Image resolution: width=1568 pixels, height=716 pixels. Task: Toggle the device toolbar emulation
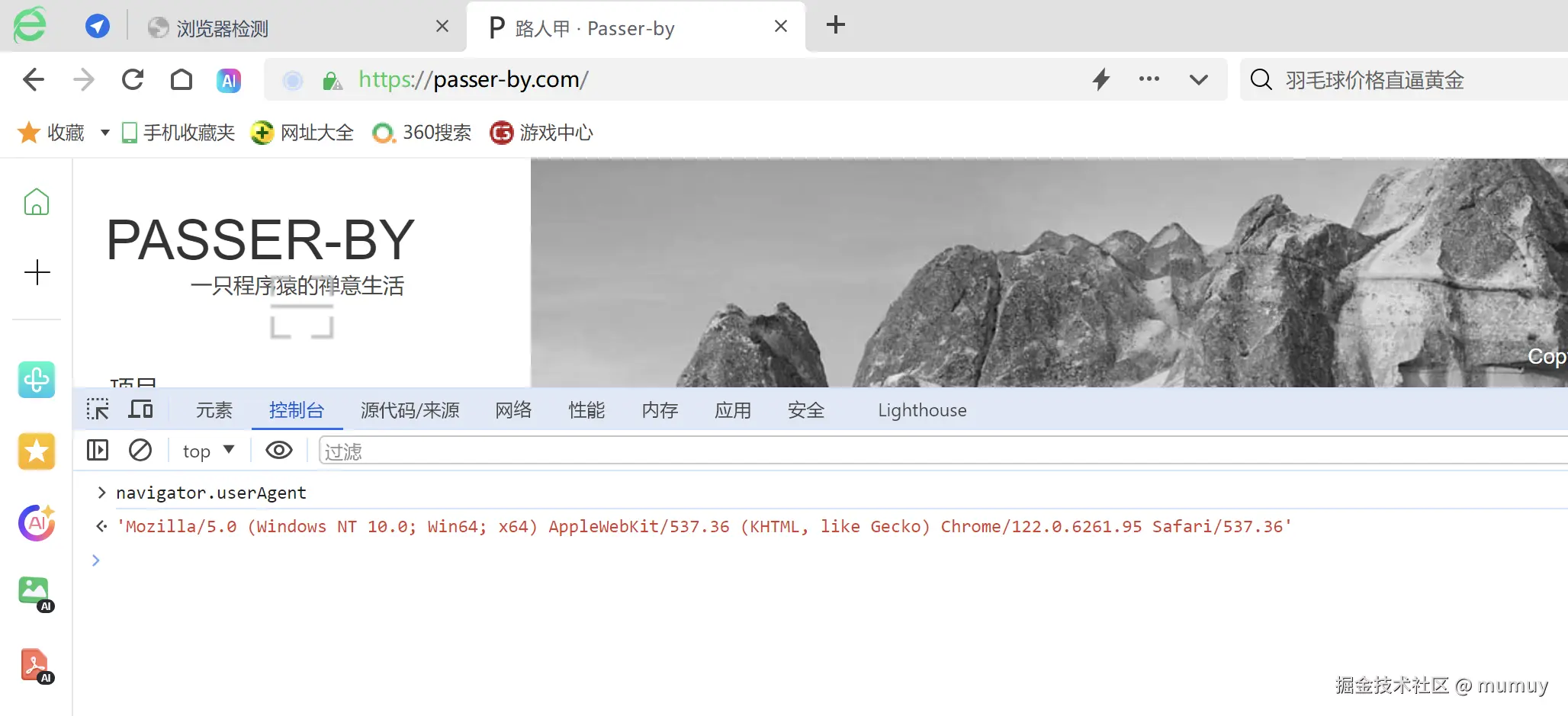click(x=140, y=409)
